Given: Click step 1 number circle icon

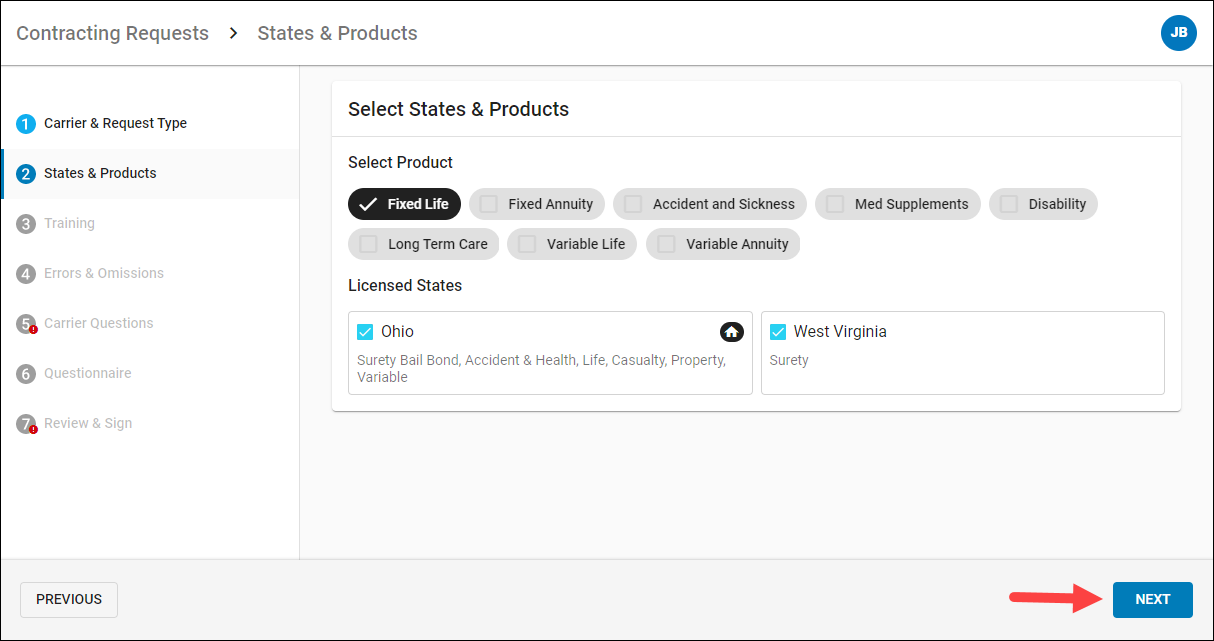Looking at the screenshot, I should tap(26, 124).
